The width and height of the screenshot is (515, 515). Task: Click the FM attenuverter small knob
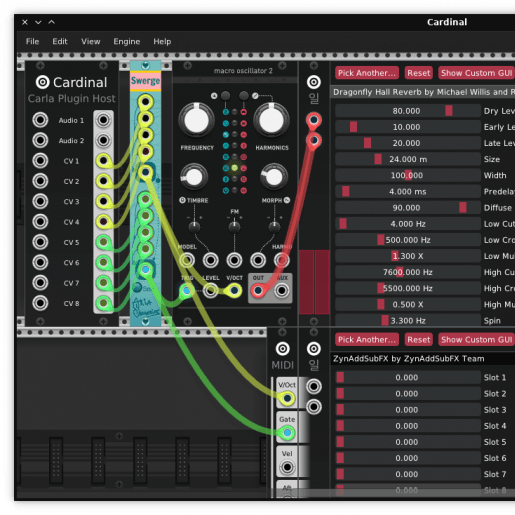pyautogui.click(x=234, y=227)
